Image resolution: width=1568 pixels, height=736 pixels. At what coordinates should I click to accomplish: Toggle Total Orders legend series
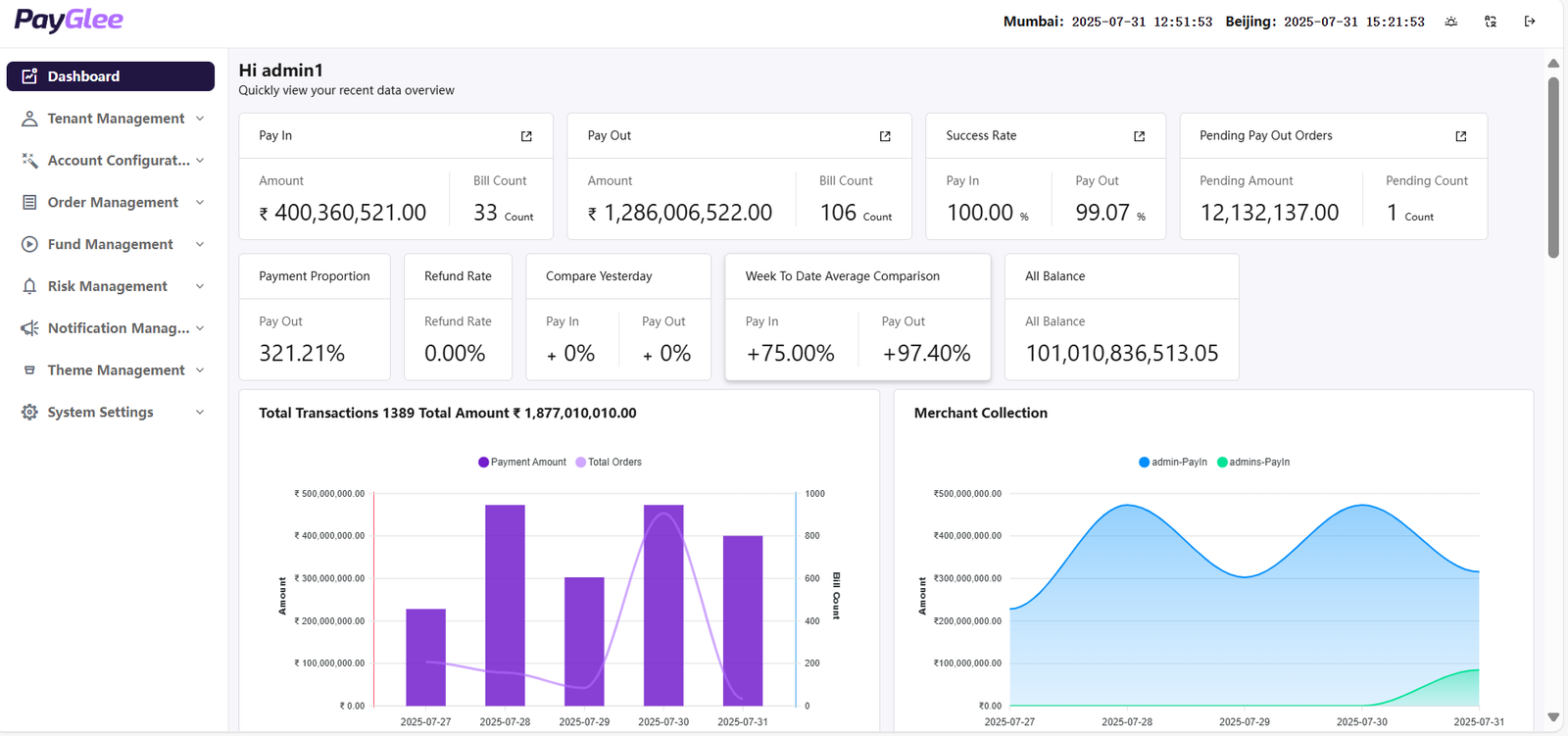pos(609,463)
